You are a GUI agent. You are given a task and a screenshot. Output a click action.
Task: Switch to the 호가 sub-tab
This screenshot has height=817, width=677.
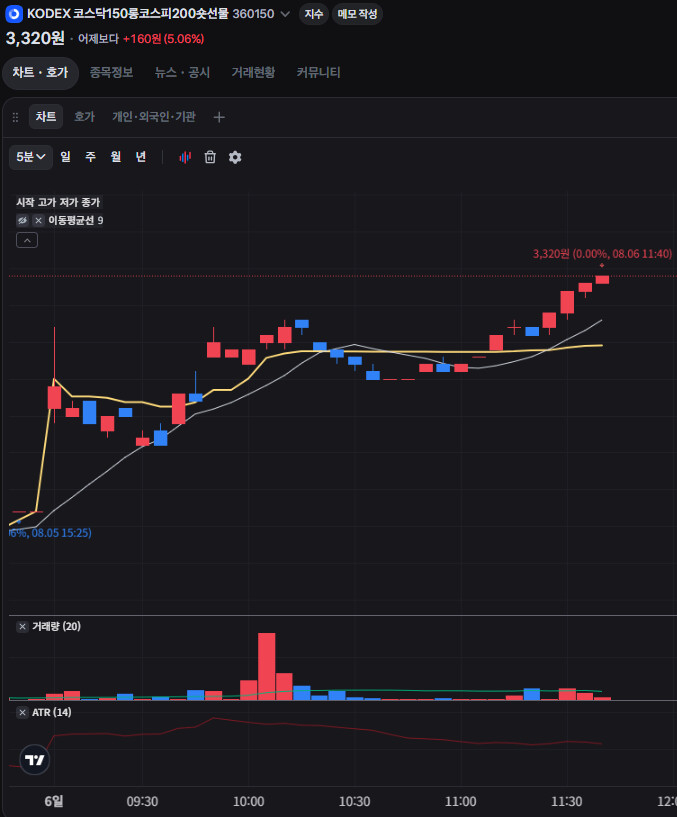point(84,117)
